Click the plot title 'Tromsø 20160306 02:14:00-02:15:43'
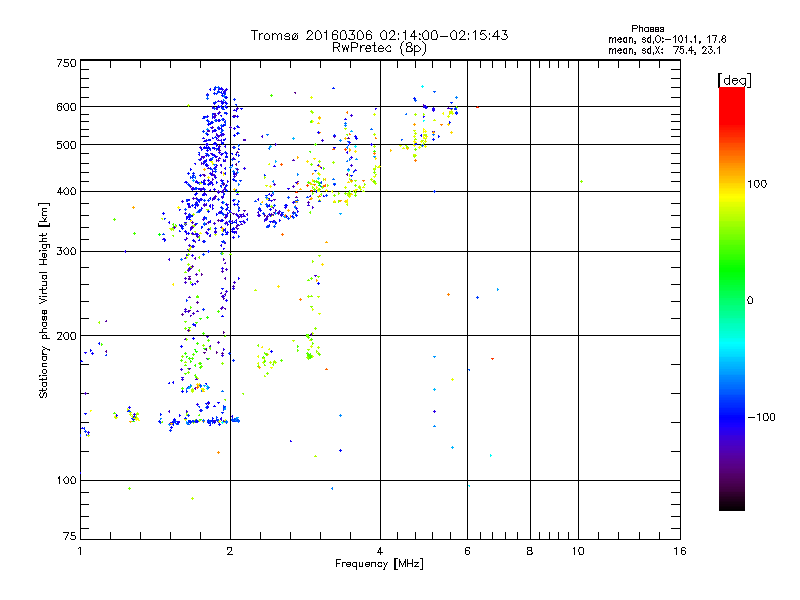This screenshot has width=800, height=600. (x=379, y=35)
